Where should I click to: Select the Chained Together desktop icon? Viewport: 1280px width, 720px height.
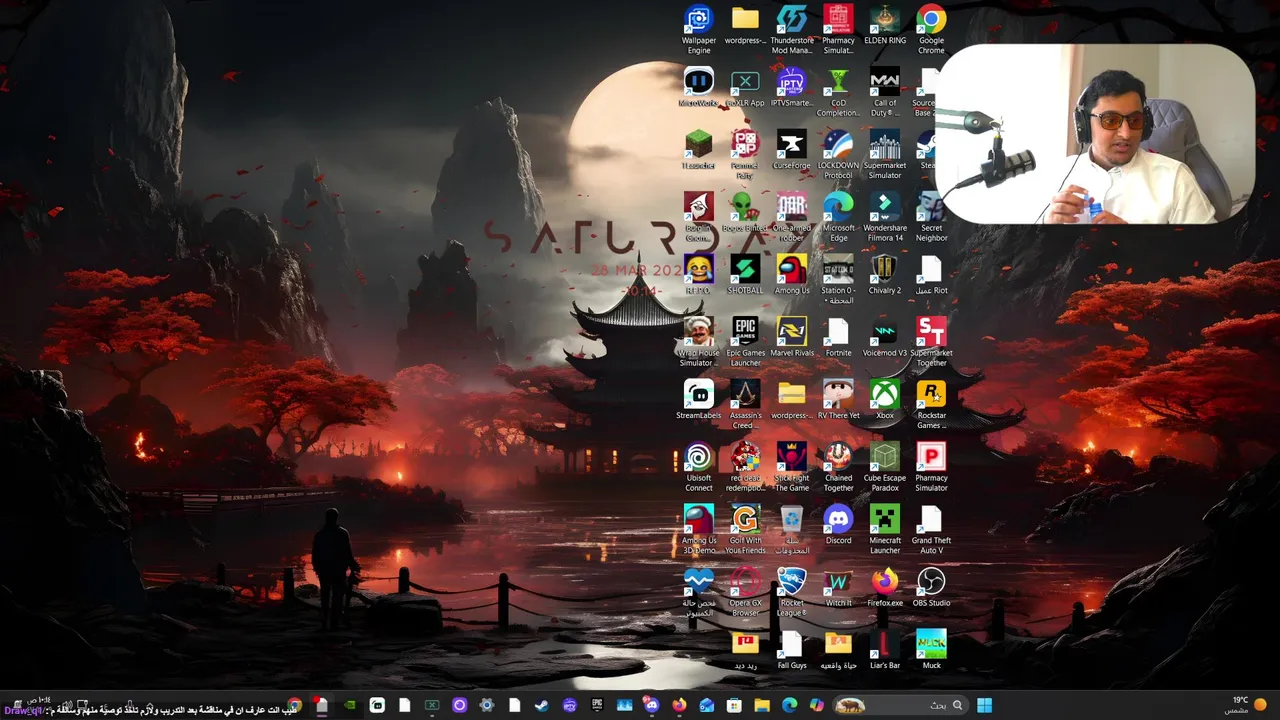[x=838, y=467]
